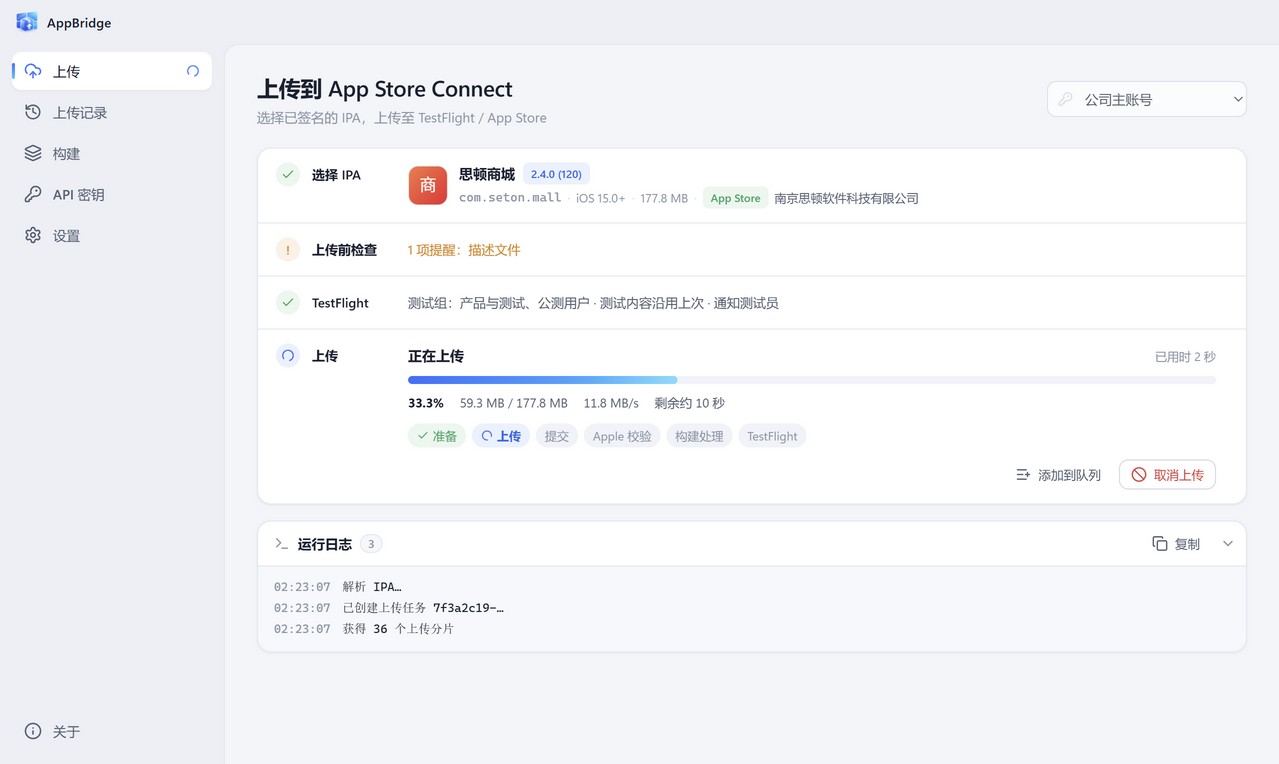The image size is (1279, 764).
Task: Click the builds layers icon
Action: coord(33,153)
